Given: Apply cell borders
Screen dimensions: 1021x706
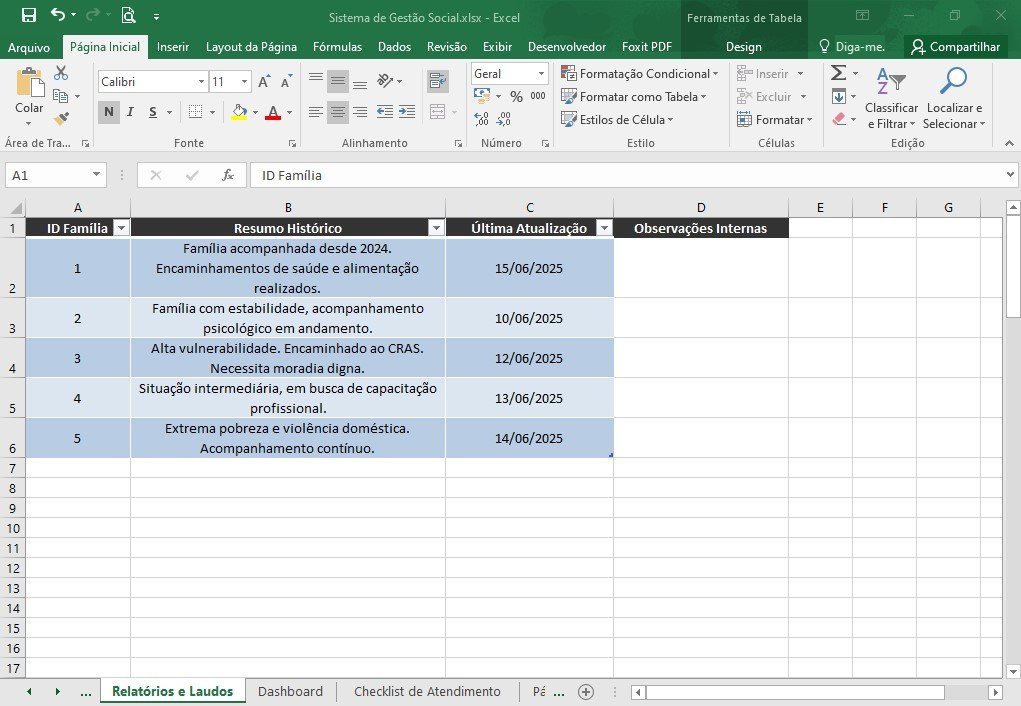Looking at the screenshot, I should (195, 112).
